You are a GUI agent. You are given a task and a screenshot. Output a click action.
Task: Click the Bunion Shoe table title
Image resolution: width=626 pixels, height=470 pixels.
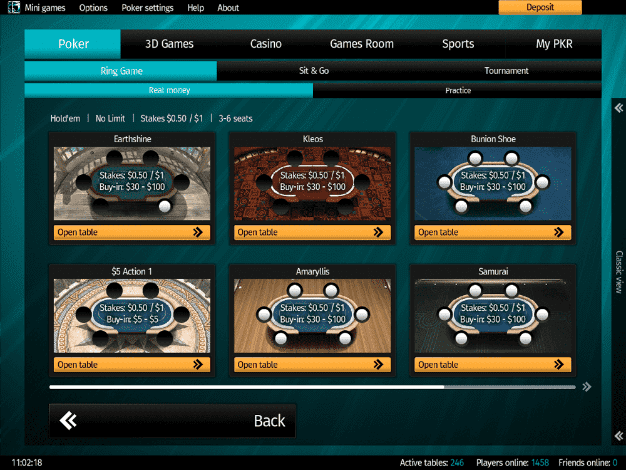click(x=493, y=139)
